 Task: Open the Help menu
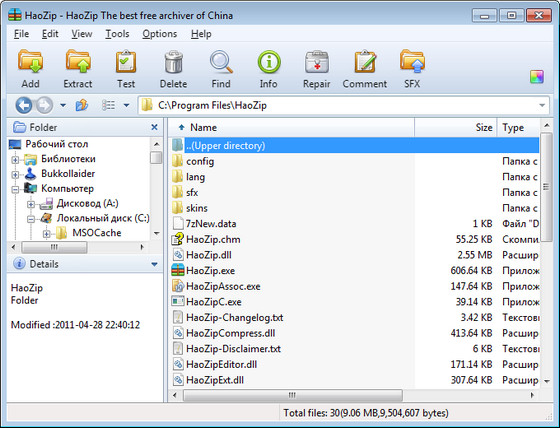coord(201,34)
